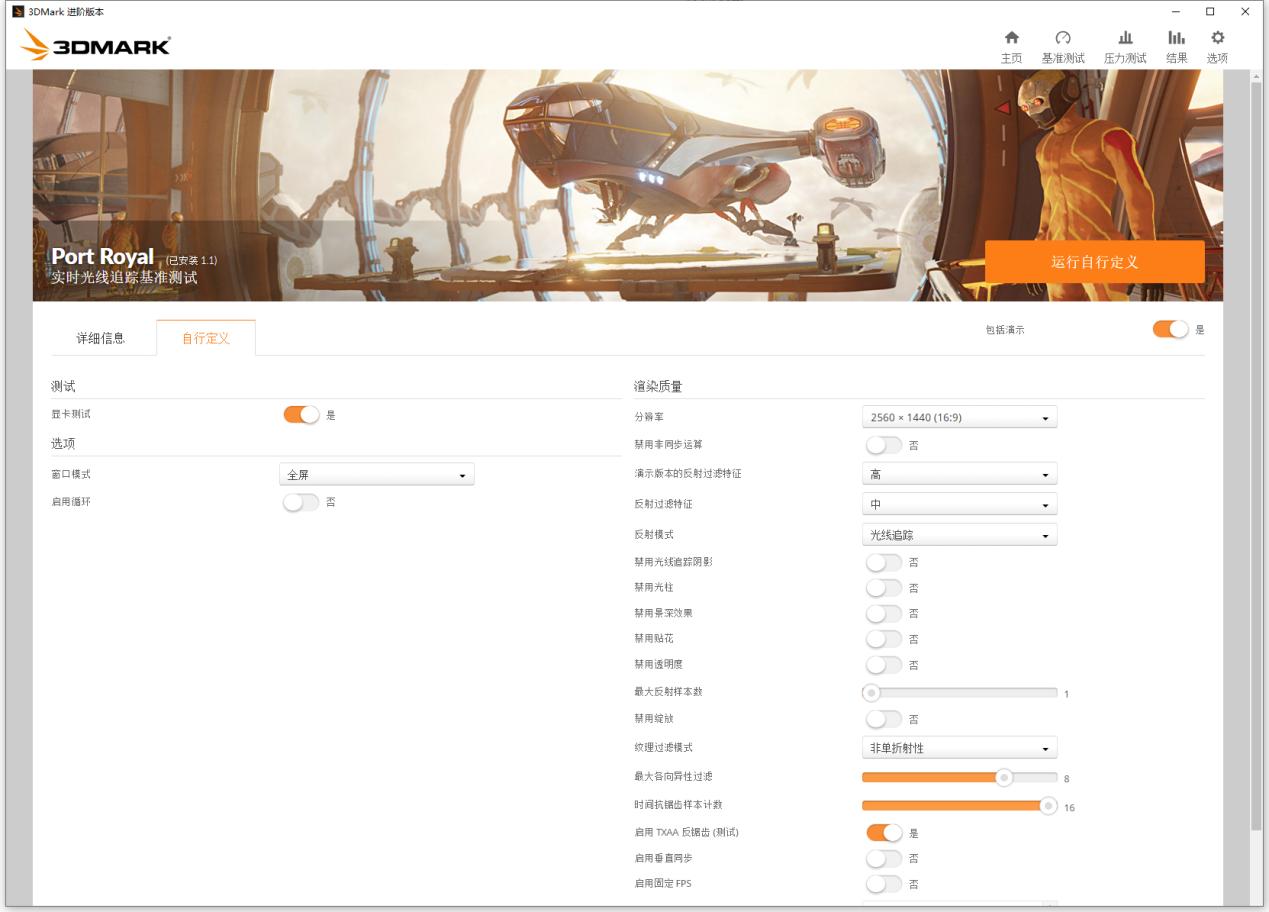Screen dimensions: 1269x912
Task: Open the texture filtering mode (纹理过滤模式) dropdown
Action: tap(959, 748)
